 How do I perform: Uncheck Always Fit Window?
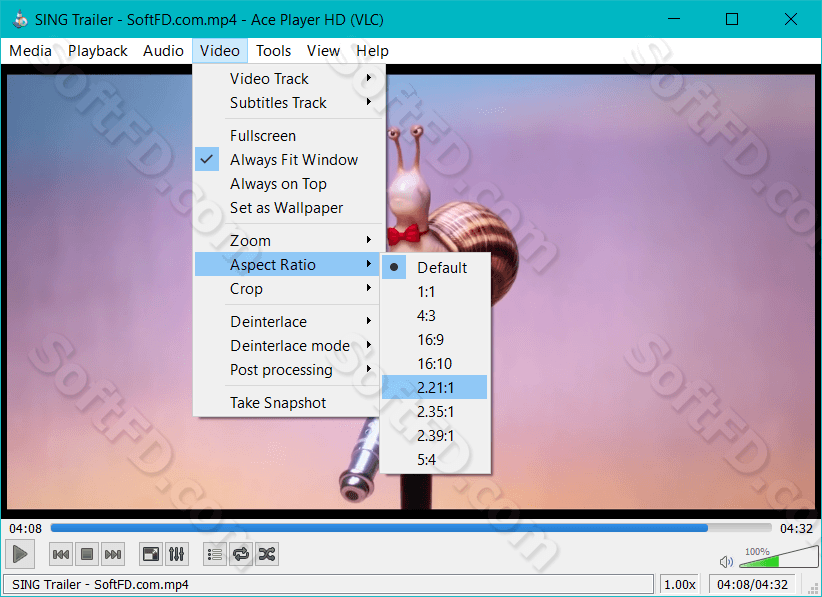point(287,160)
